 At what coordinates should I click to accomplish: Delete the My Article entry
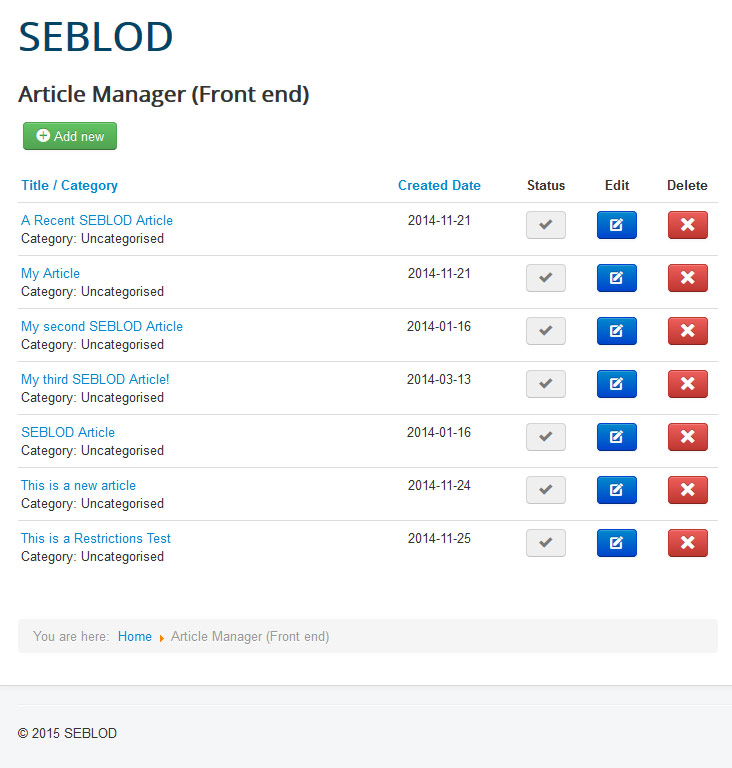click(687, 278)
